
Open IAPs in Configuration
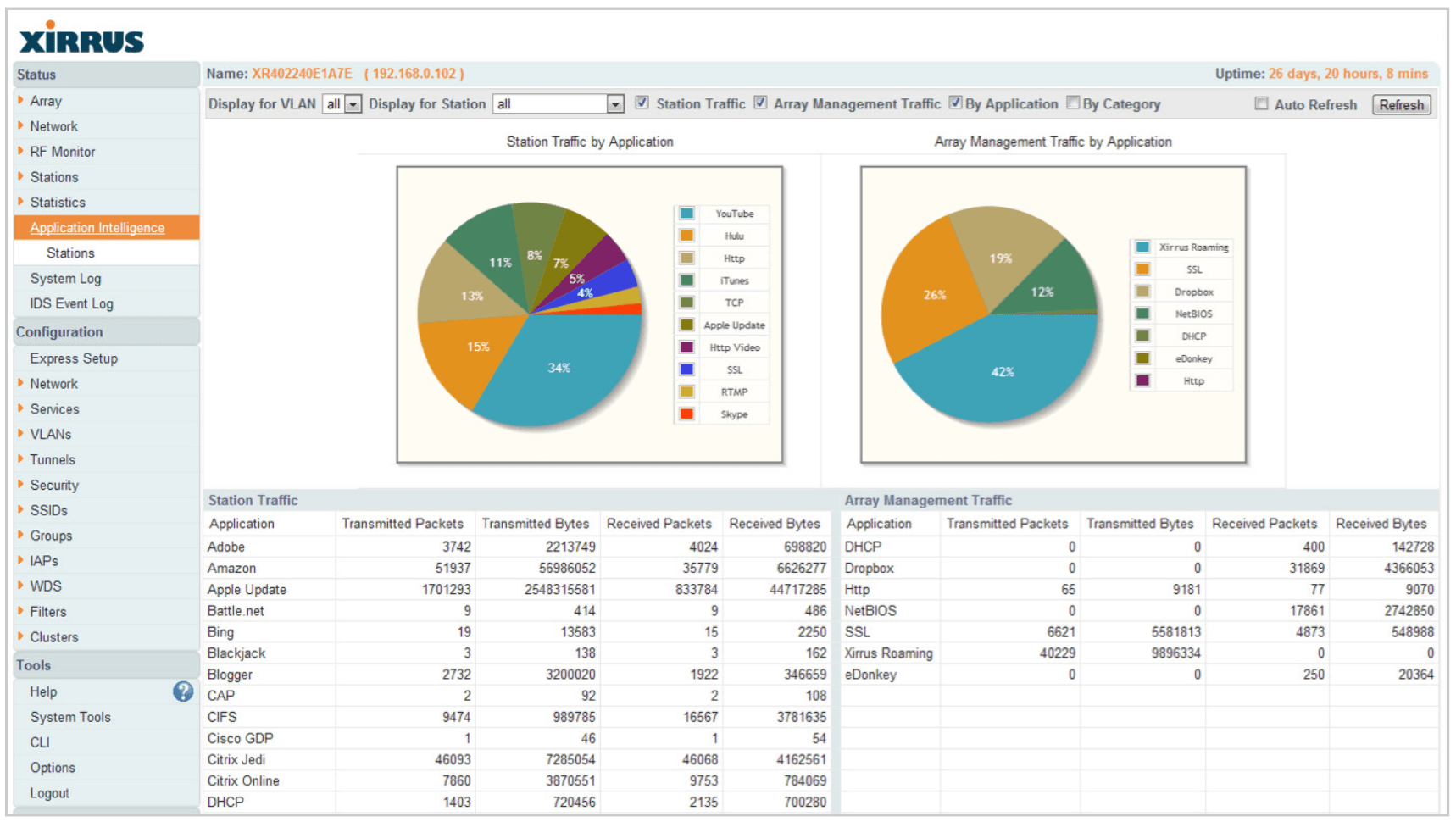44,561
